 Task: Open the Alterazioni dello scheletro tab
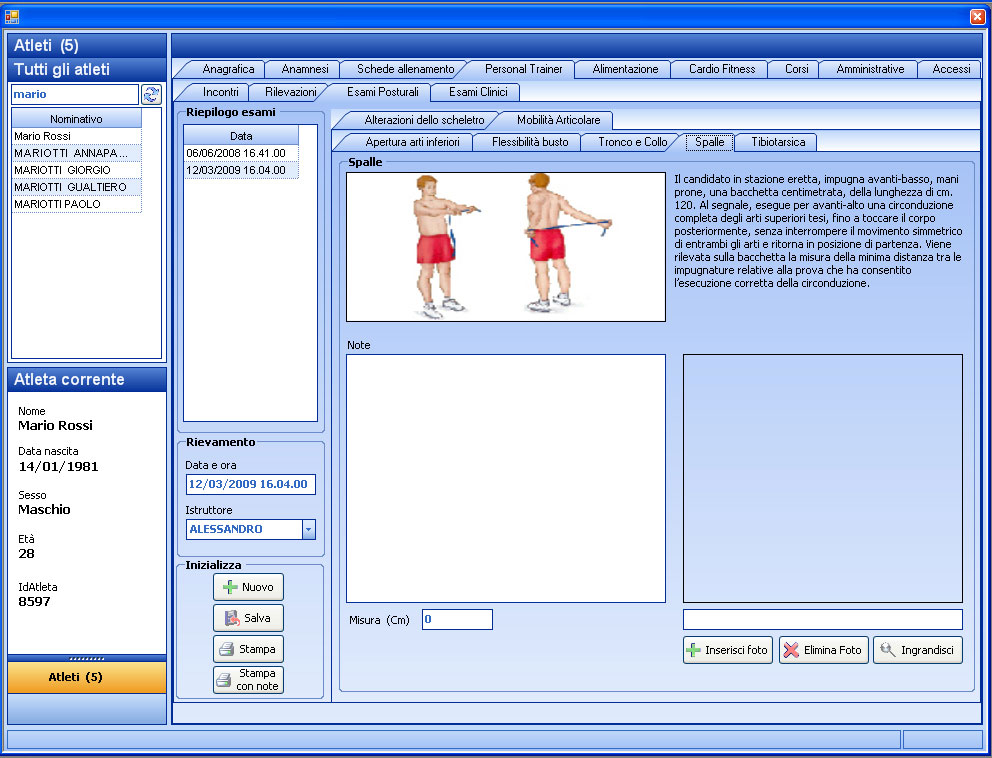424,120
